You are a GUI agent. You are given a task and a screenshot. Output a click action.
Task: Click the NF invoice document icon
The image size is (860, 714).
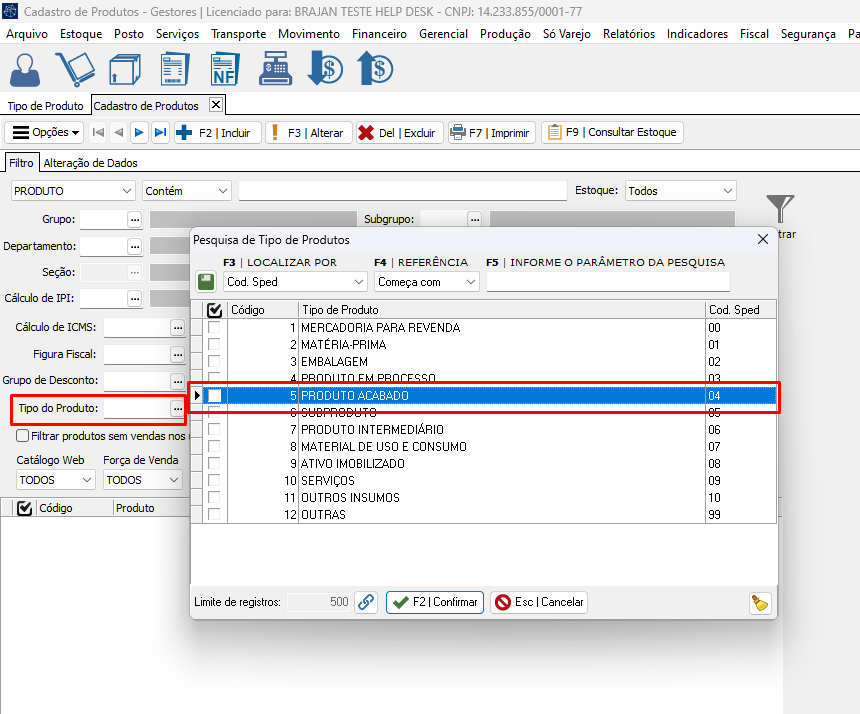point(227,70)
